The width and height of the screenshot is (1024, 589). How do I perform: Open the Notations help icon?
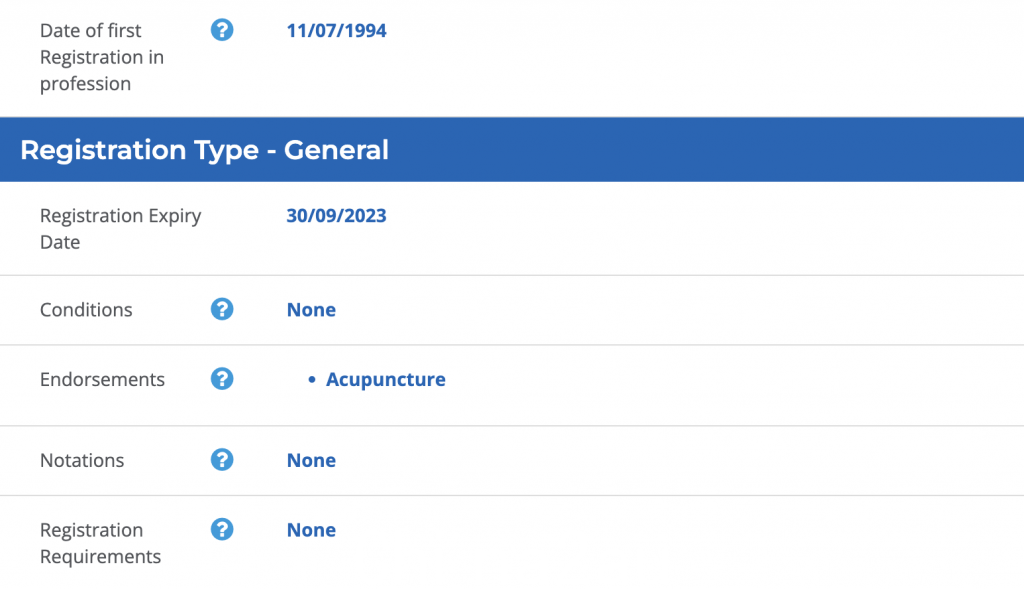click(222, 460)
